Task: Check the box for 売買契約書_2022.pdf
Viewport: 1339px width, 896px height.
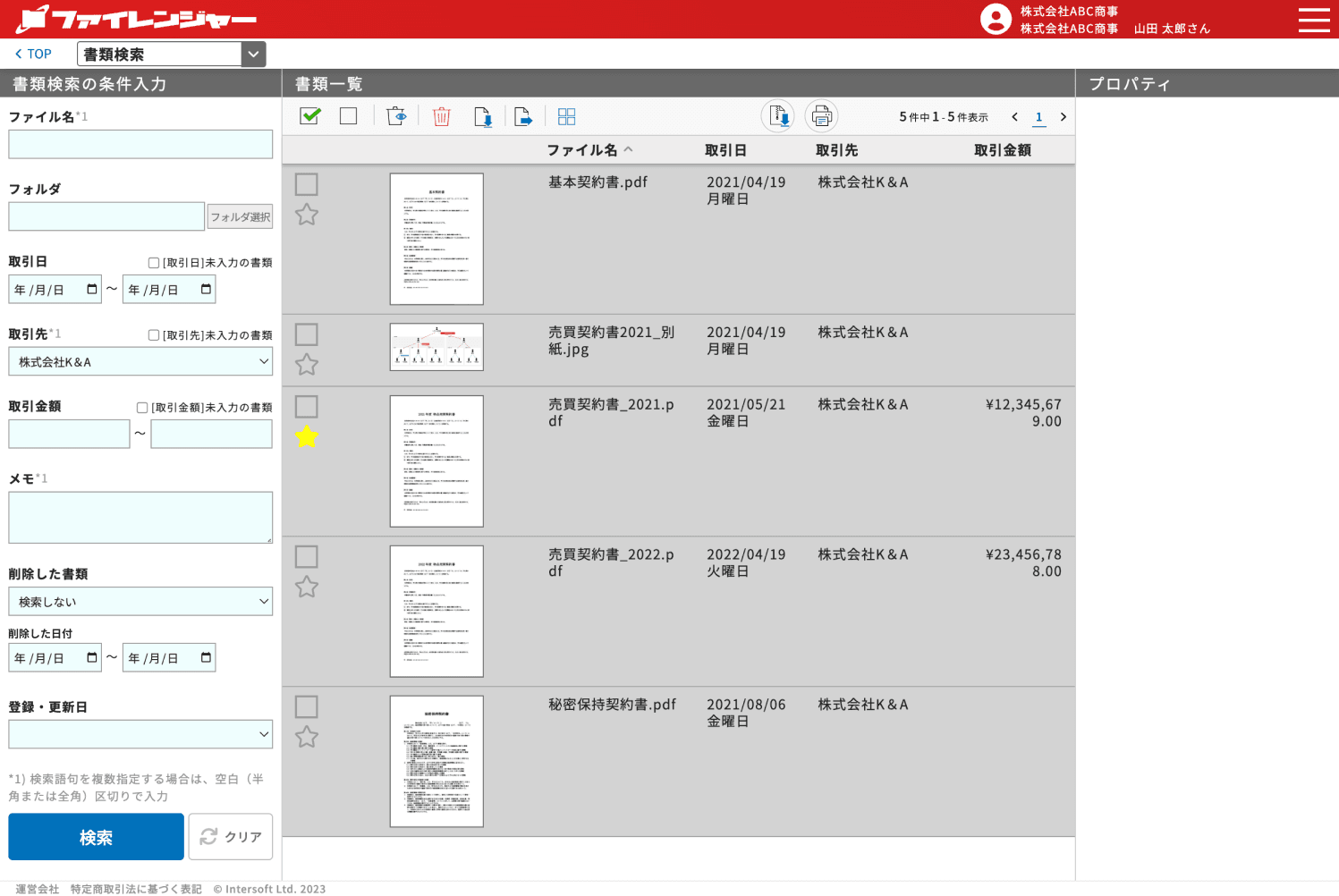Action: 307,557
